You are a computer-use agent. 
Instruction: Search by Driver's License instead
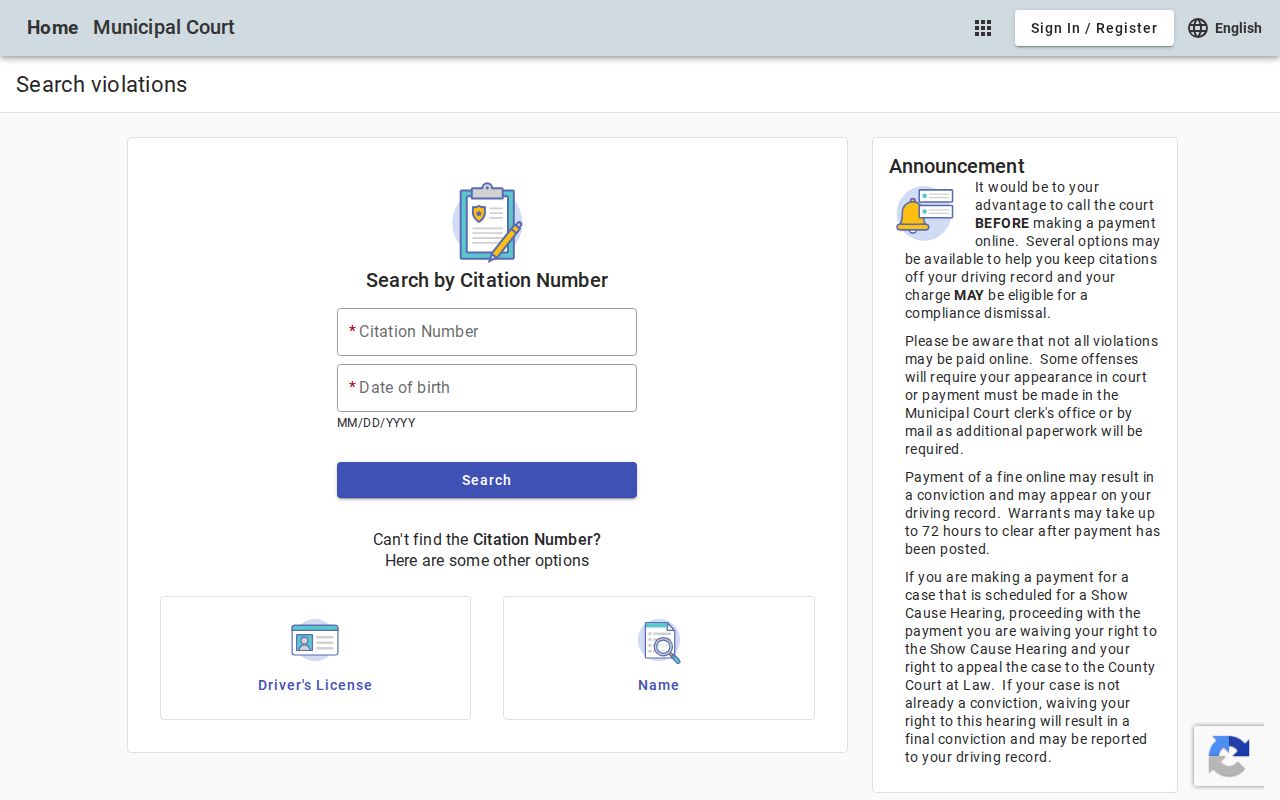pyautogui.click(x=315, y=658)
